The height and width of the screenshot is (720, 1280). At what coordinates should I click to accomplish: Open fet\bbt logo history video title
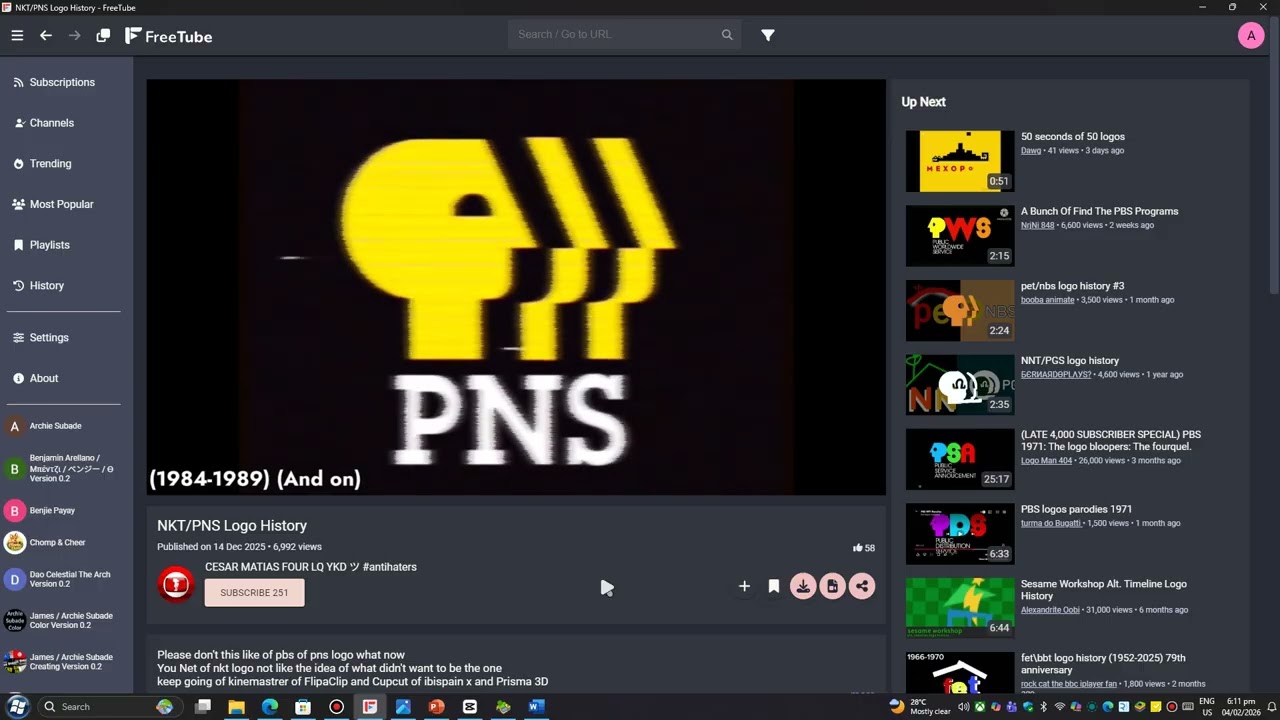(x=1103, y=664)
